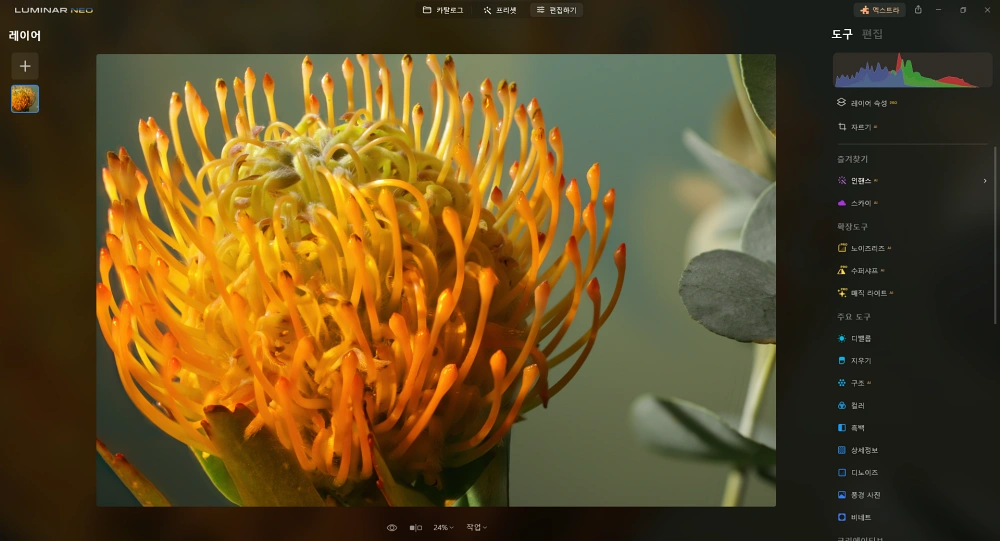Viewport: 1000px width, 541px height.
Task: Open the 노이즈리스 noiseless tool
Action: pos(864,248)
